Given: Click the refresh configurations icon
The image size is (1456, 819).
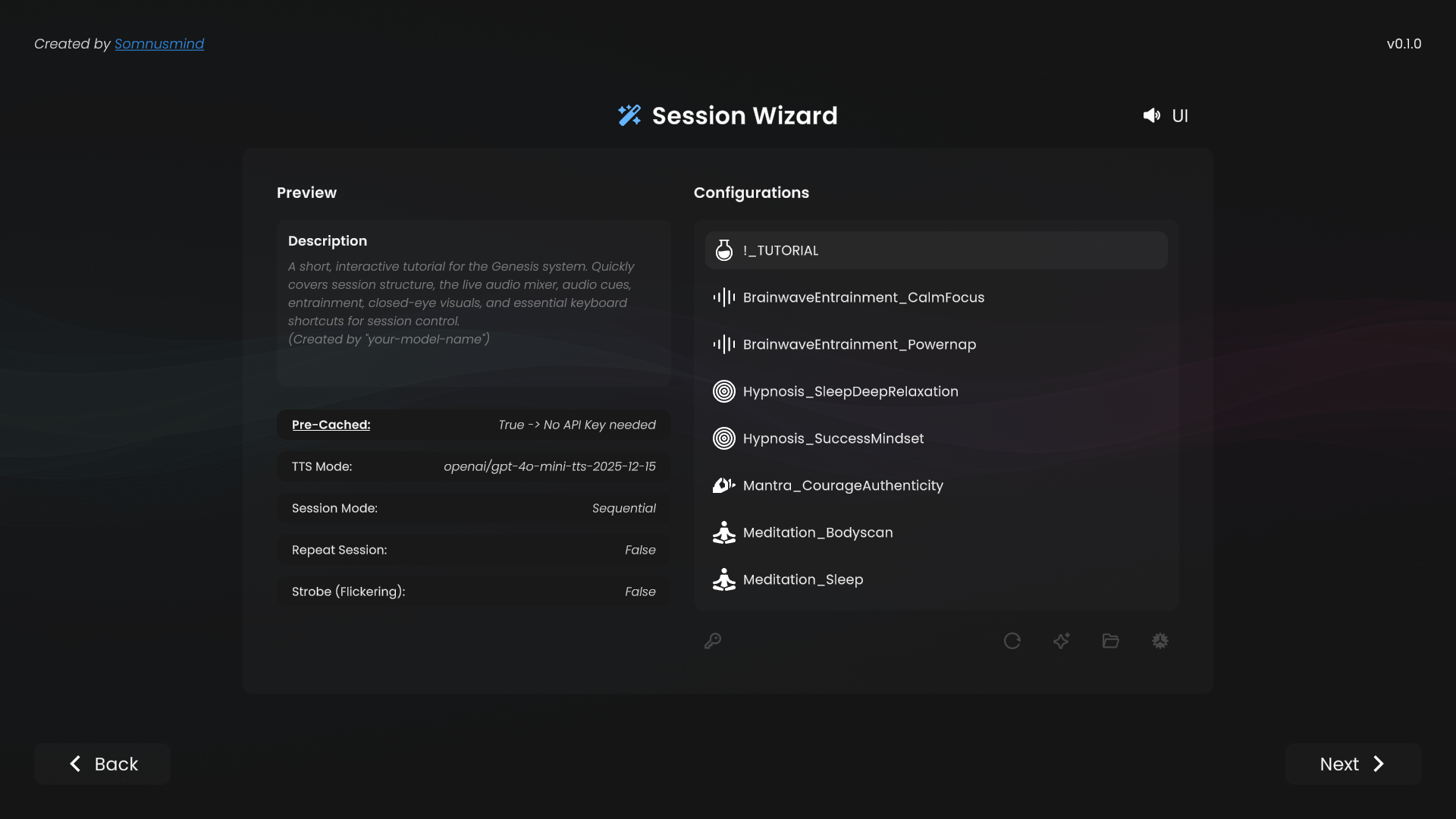Looking at the screenshot, I should pos(1012,641).
